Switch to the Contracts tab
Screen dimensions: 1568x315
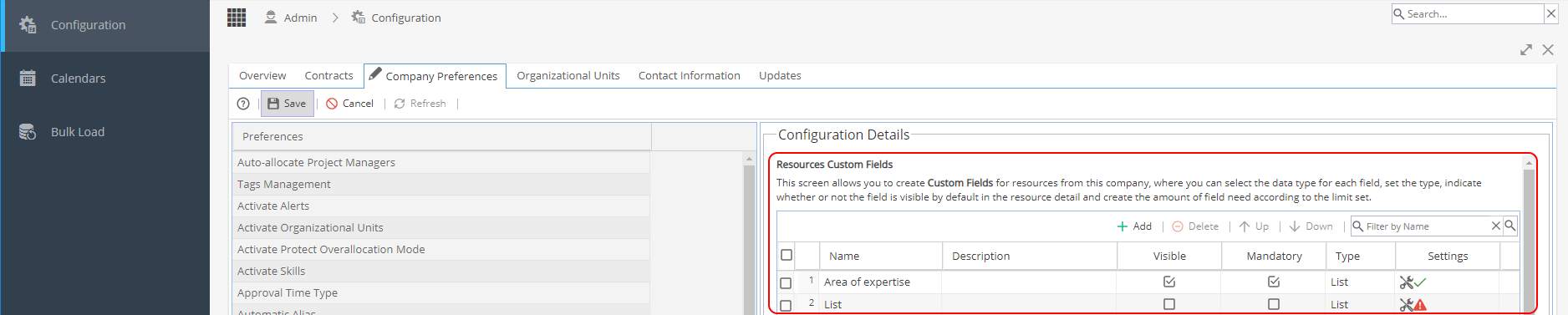tap(328, 75)
